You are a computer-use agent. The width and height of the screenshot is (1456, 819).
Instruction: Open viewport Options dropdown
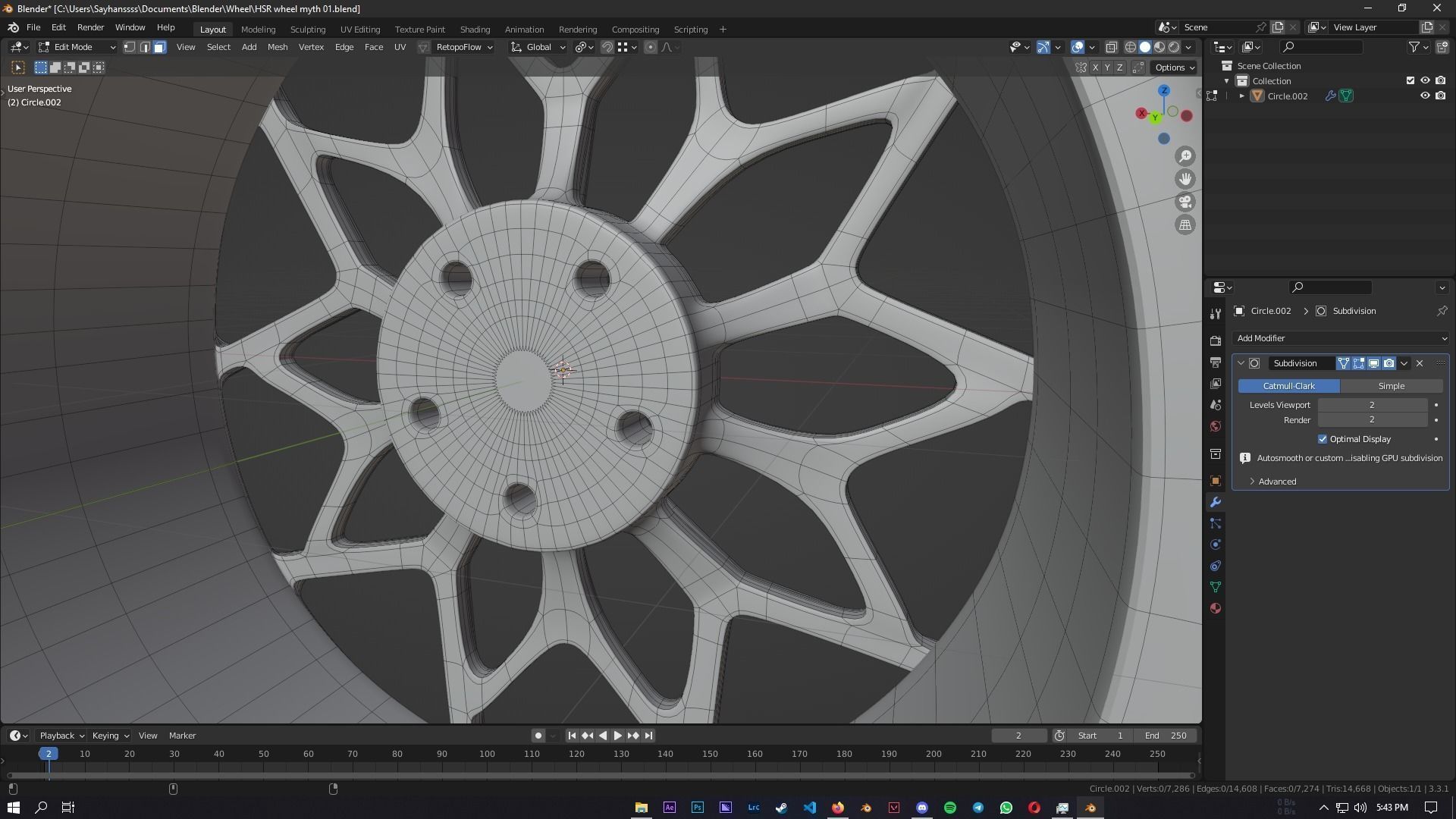coord(1174,67)
